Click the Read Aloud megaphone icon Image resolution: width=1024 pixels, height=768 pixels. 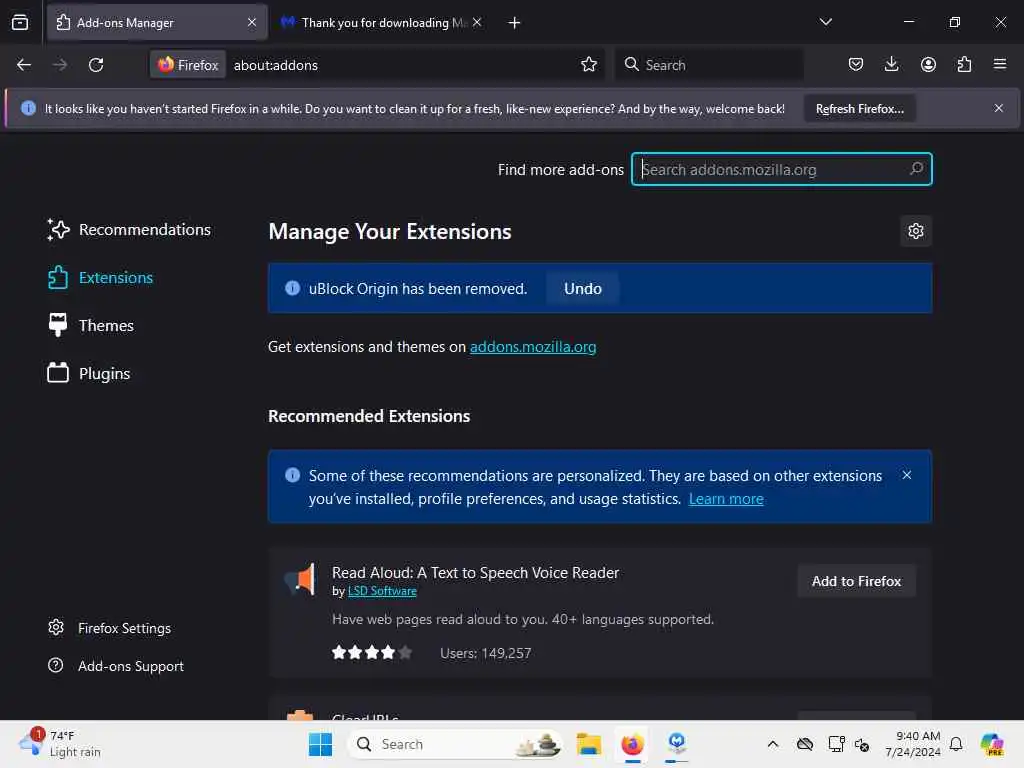click(300, 579)
